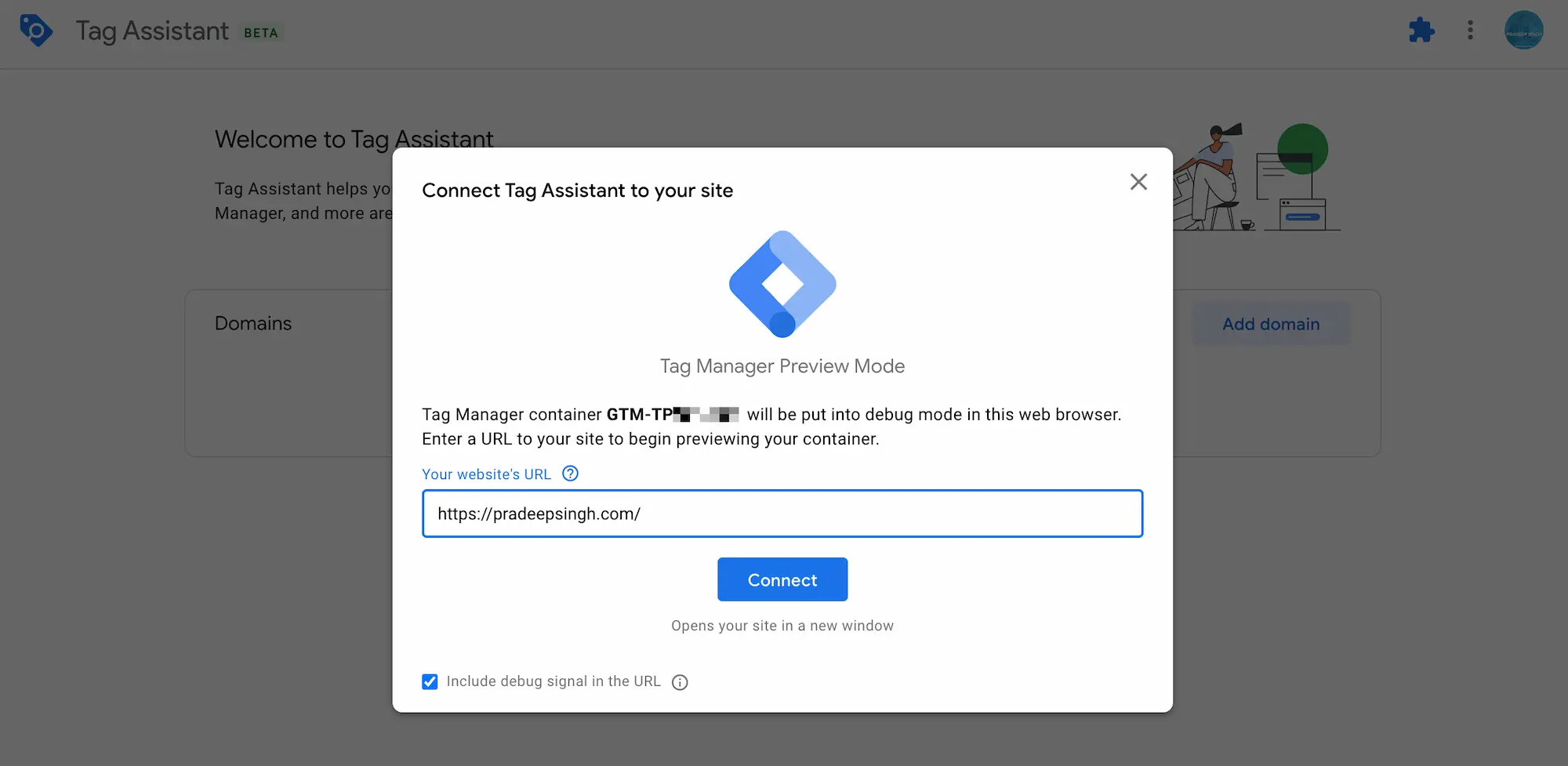Image resolution: width=1568 pixels, height=766 pixels.
Task: Click the Google Tag Manager diamond logo
Action: (x=782, y=284)
